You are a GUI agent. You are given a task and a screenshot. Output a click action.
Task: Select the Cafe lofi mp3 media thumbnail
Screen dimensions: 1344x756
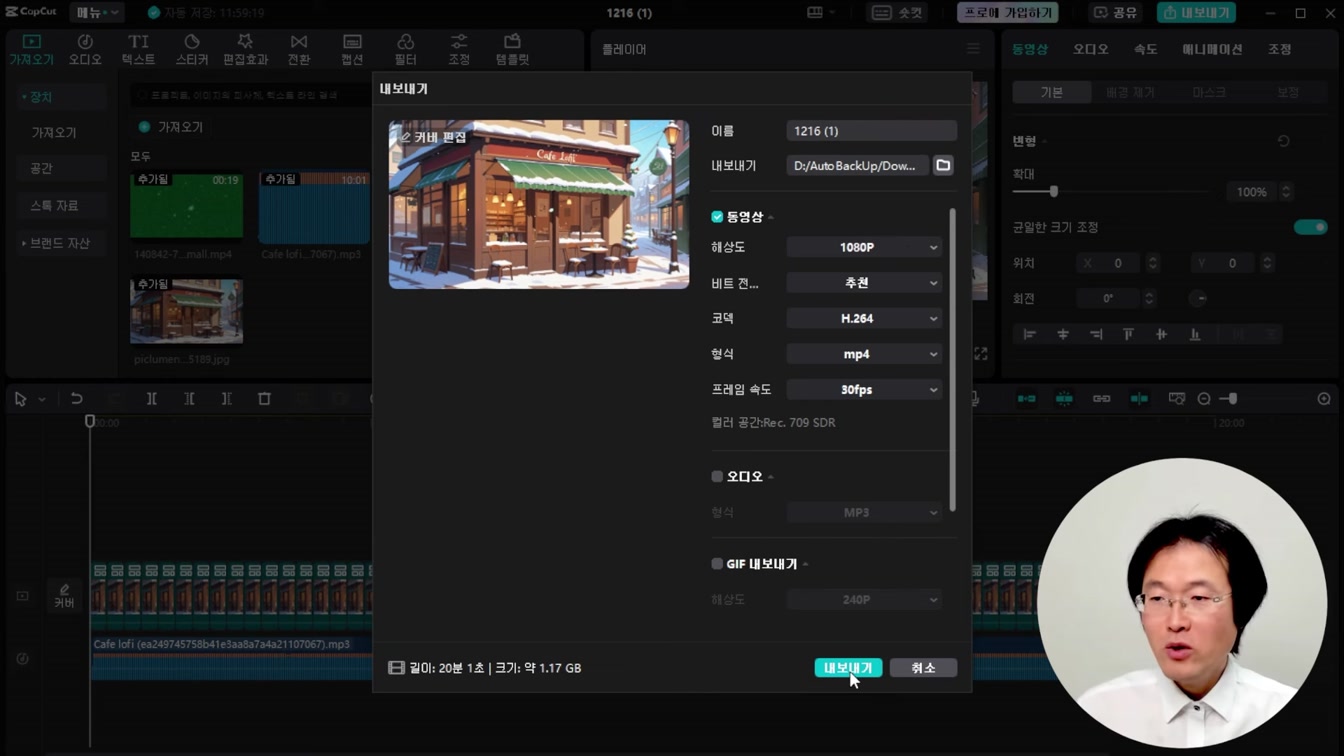coord(314,207)
